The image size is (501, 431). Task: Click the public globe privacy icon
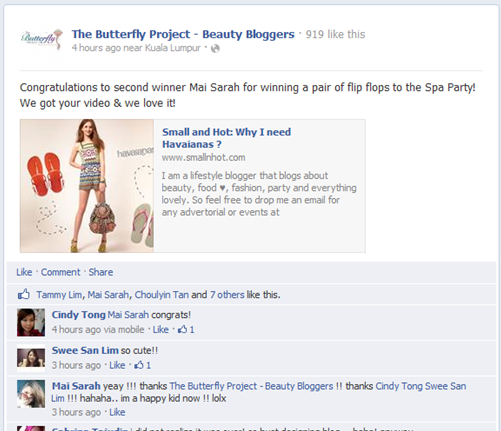(x=215, y=49)
